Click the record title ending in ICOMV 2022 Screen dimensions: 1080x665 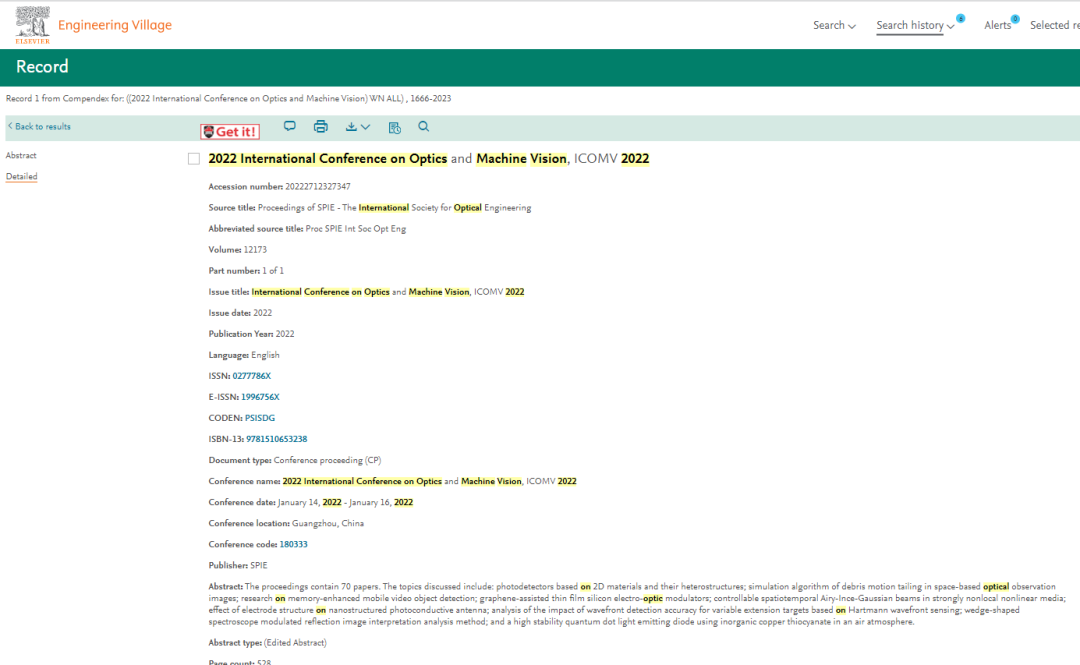[x=428, y=159]
